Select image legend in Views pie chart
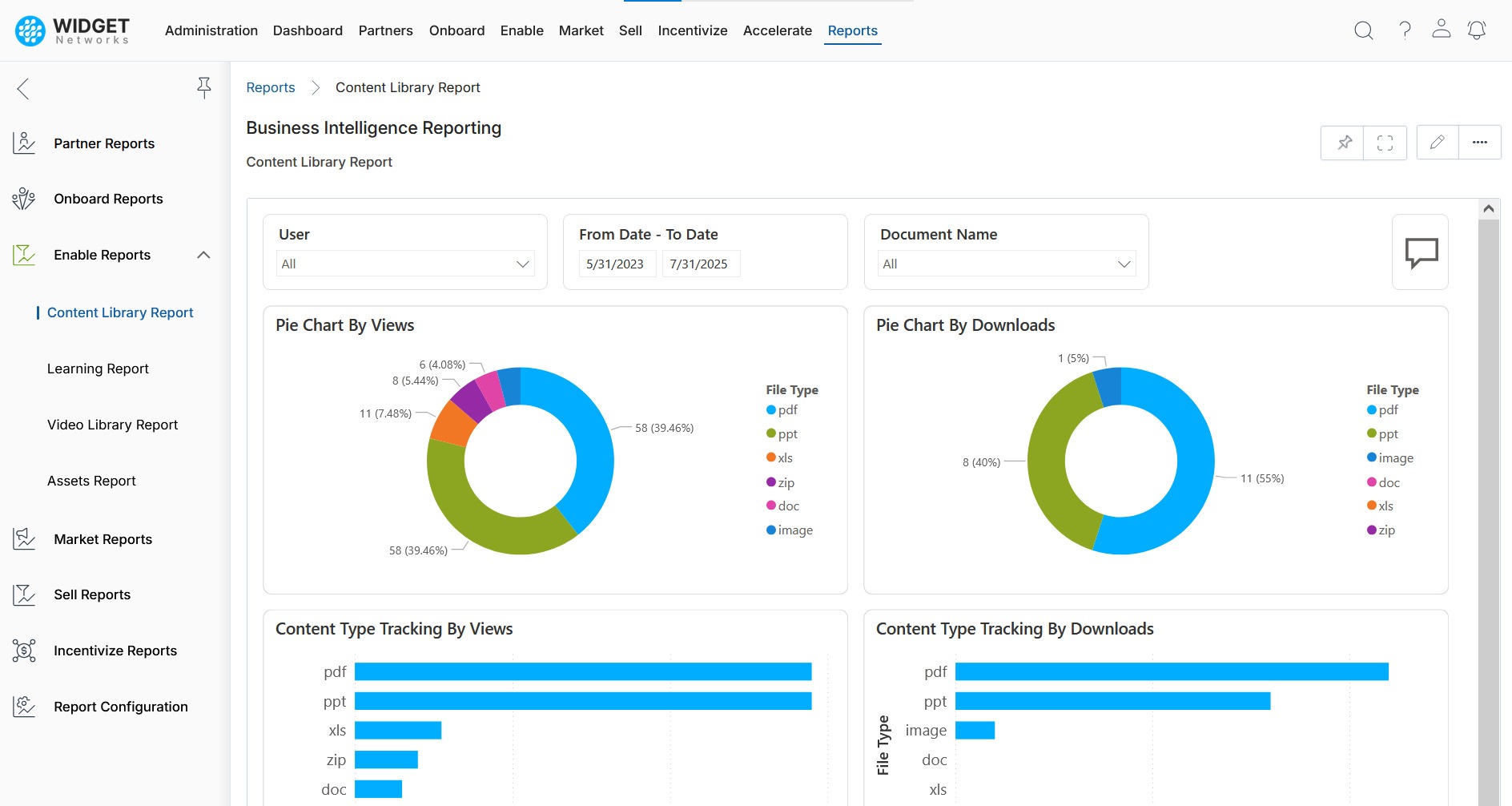The height and width of the screenshot is (806, 1512). [790, 530]
